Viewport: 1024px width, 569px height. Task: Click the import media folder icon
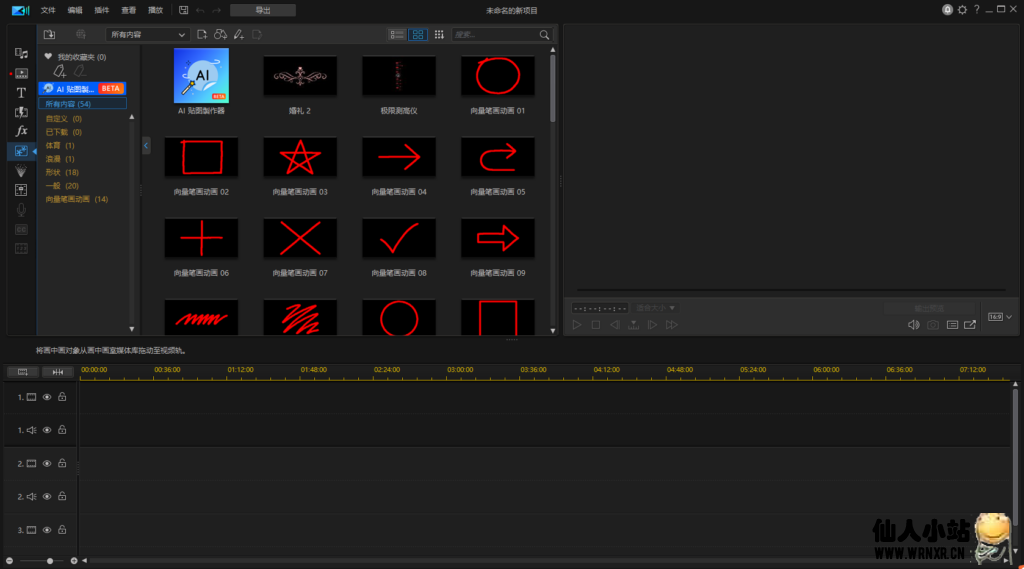click(x=49, y=34)
